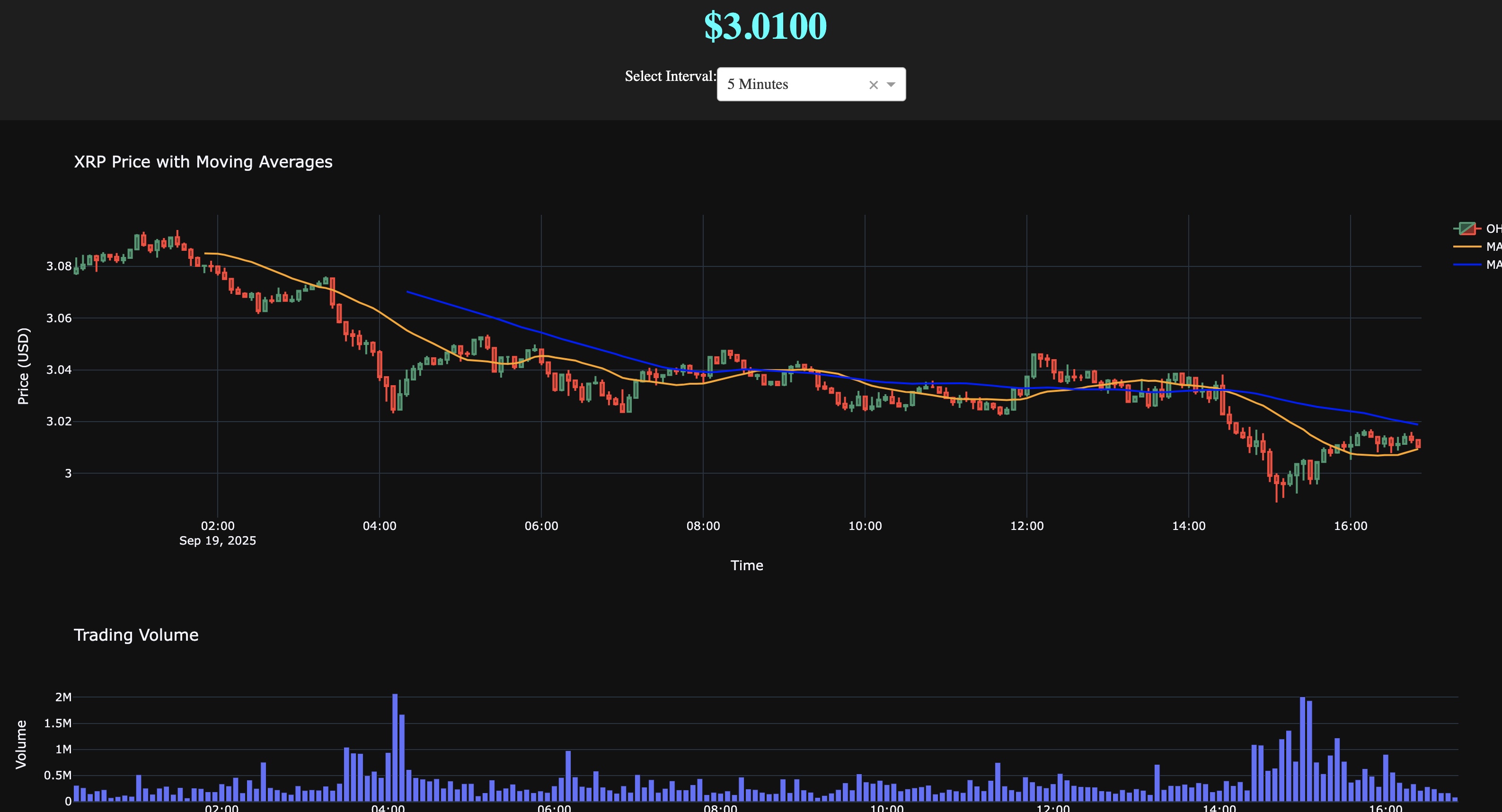The height and width of the screenshot is (812, 1502).
Task: Click the 'Price (USD)' y-axis title
Action: coord(23,366)
